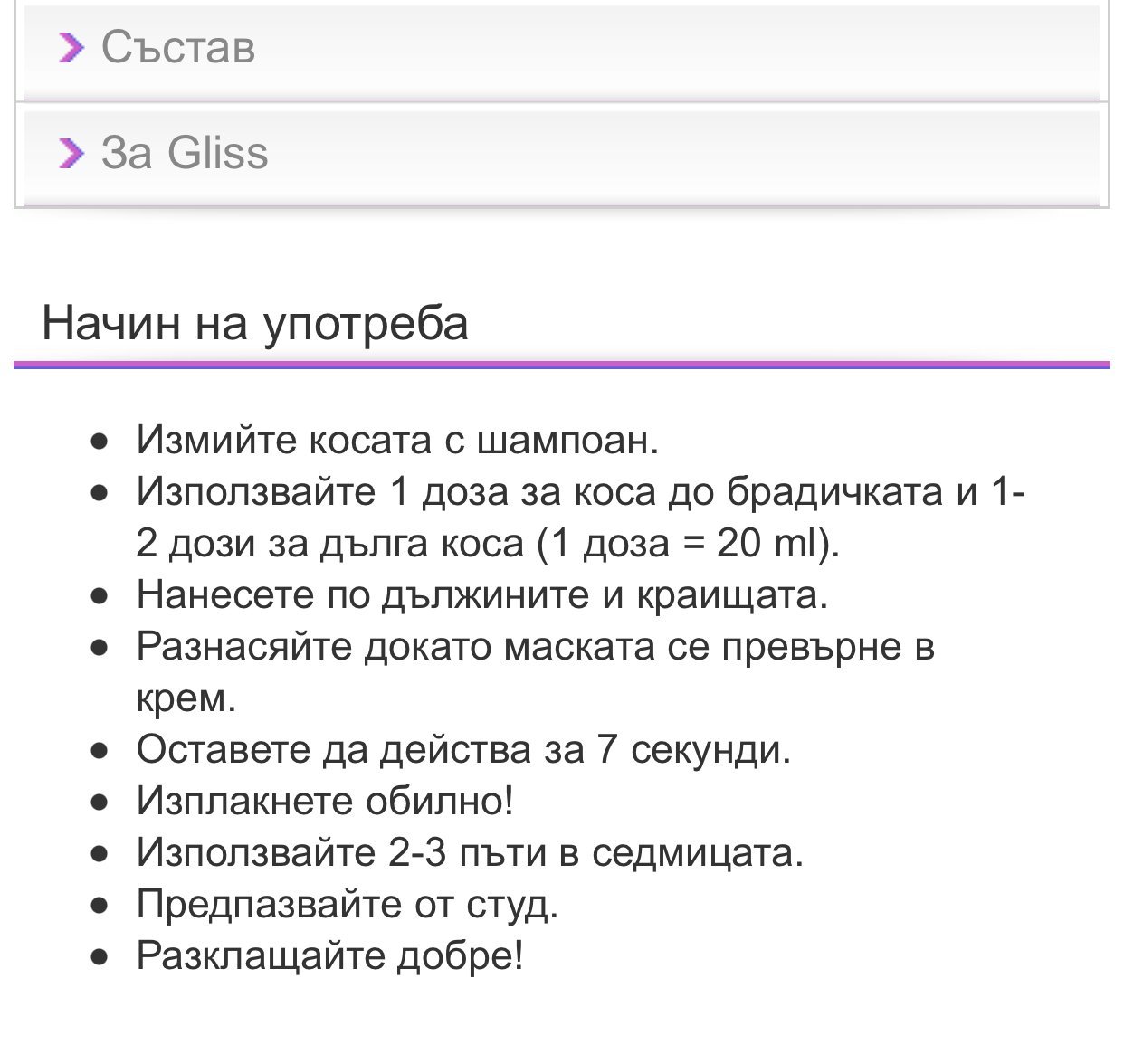Expand the Състав accordion section label
This screenshot has width=1124, height=1064.
pyautogui.click(x=178, y=47)
